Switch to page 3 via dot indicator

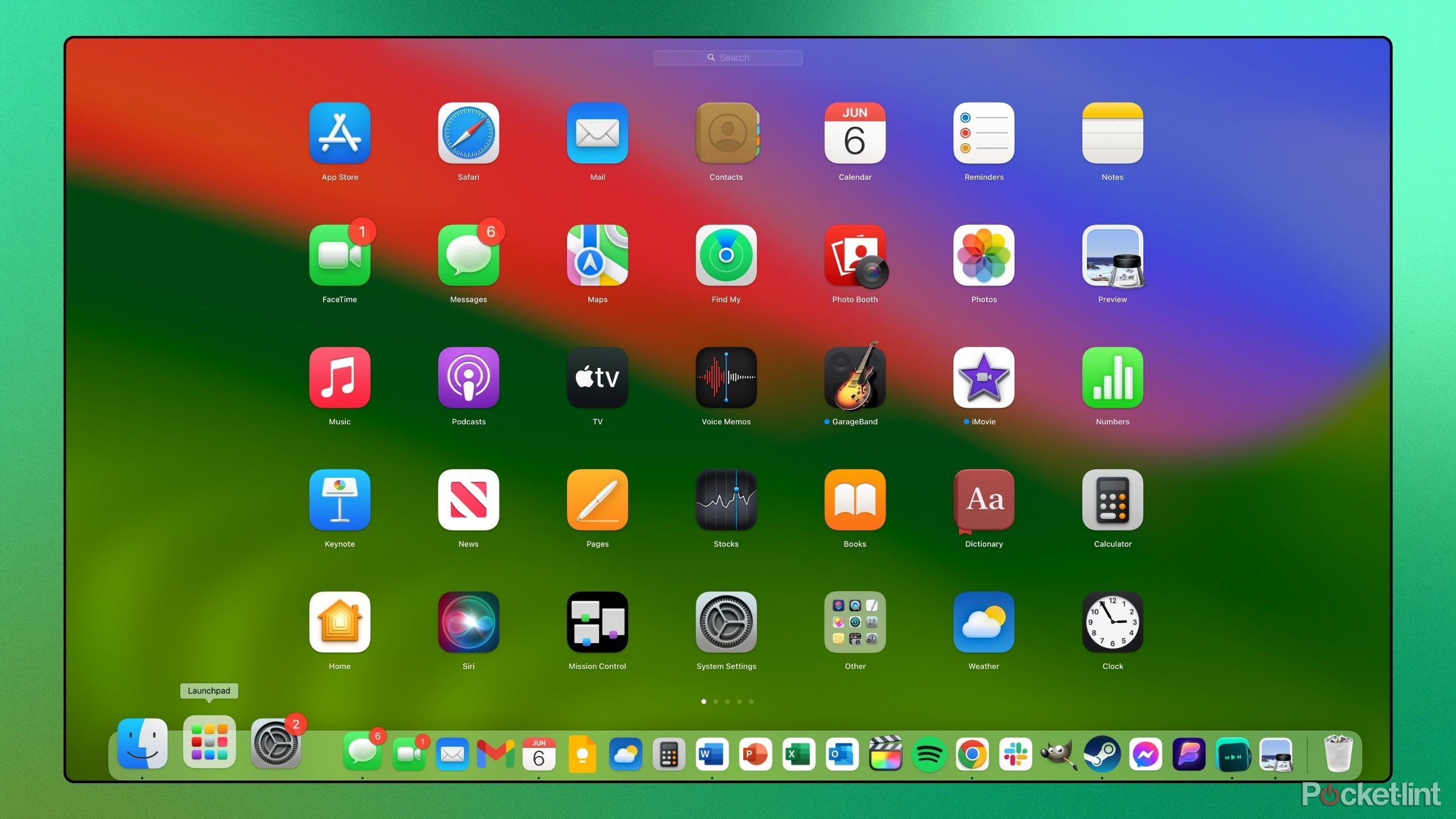pyautogui.click(x=729, y=701)
